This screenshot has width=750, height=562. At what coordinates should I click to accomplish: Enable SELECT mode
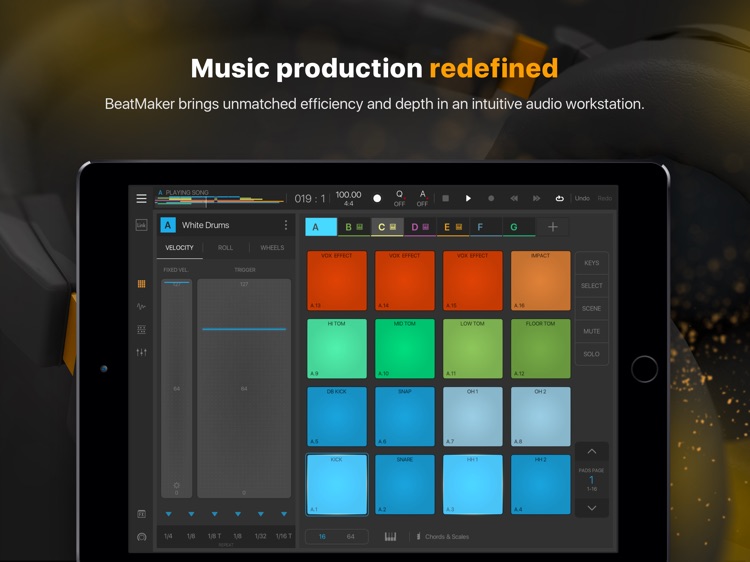(592, 286)
